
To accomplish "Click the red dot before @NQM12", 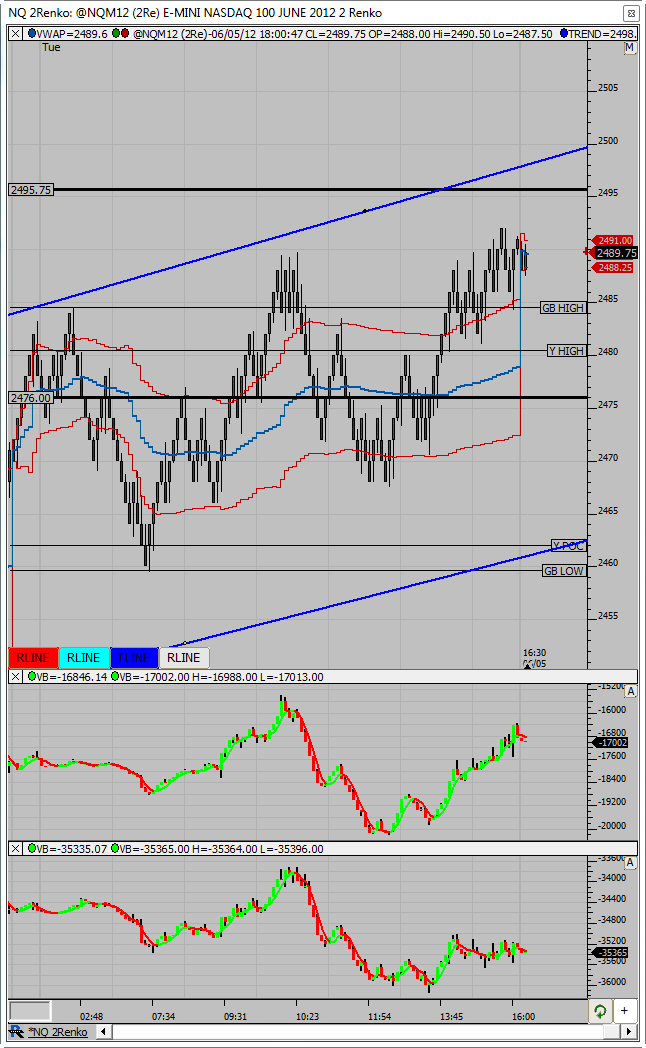I will click(125, 33).
